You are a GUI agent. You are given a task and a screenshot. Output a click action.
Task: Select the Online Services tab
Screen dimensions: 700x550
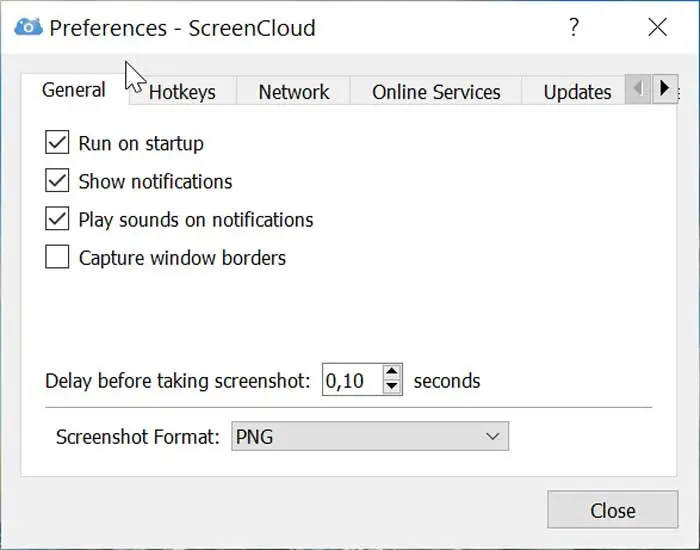(x=436, y=92)
